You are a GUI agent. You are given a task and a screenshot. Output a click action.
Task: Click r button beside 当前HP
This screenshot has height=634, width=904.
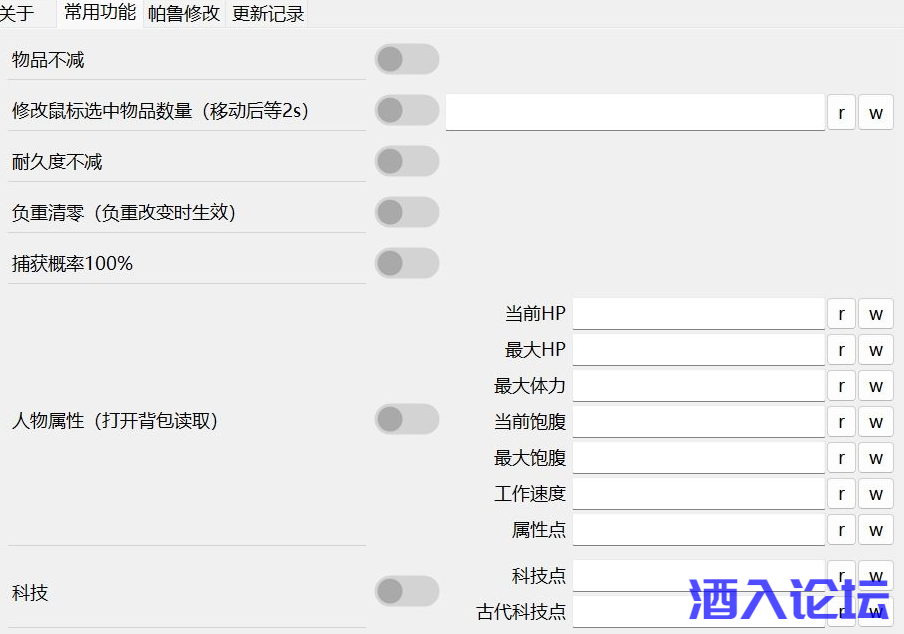point(841,314)
